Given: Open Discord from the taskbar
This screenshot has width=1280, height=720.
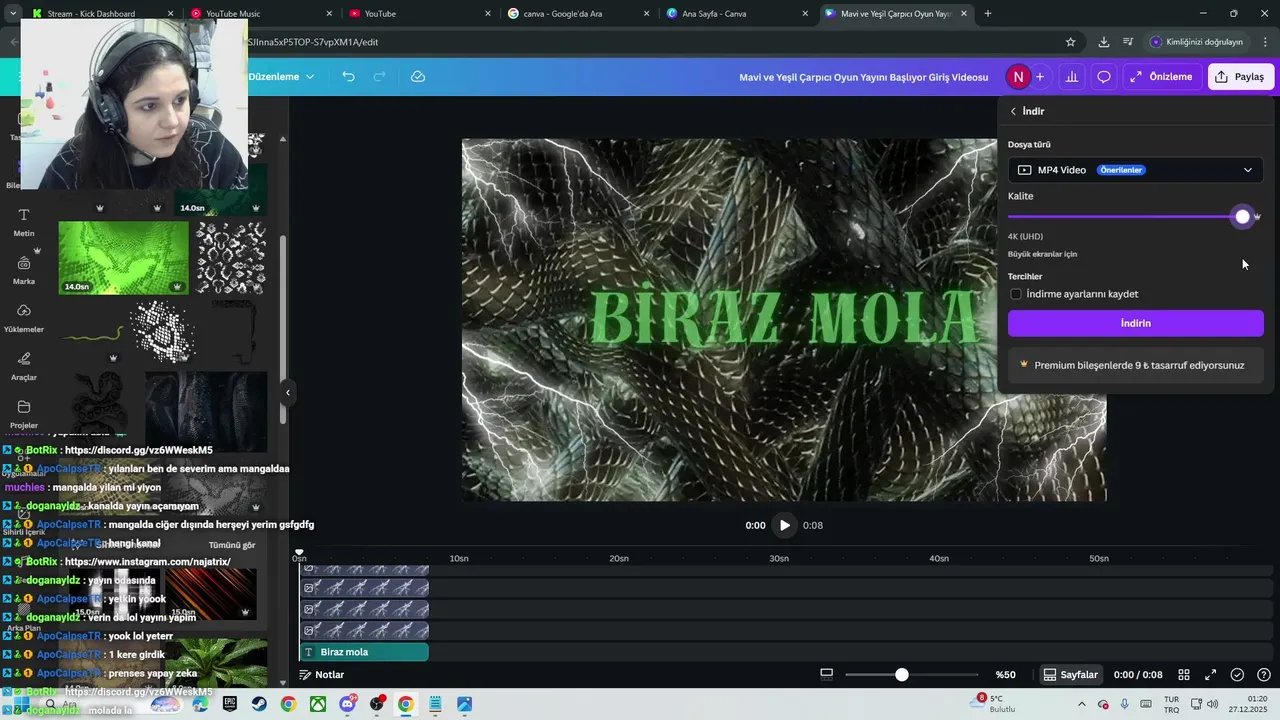Looking at the screenshot, I should point(347,704).
